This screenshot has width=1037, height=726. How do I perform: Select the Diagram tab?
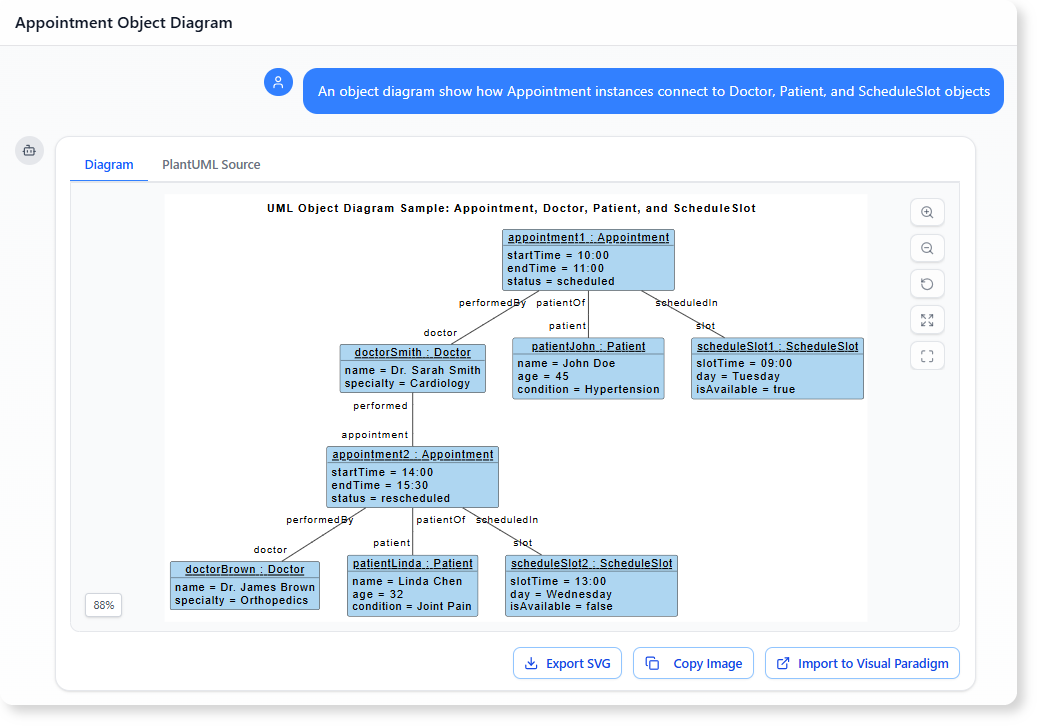[x=108, y=164]
